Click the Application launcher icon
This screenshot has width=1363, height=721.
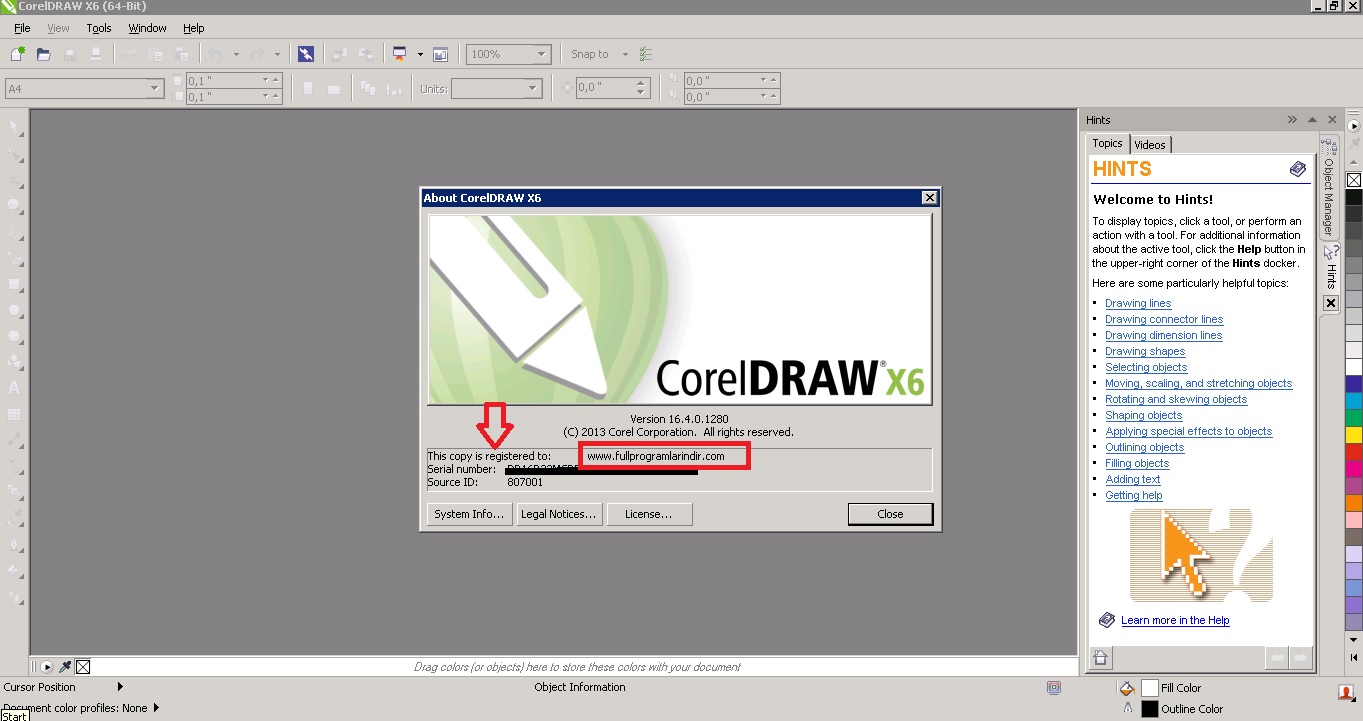(399, 54)
